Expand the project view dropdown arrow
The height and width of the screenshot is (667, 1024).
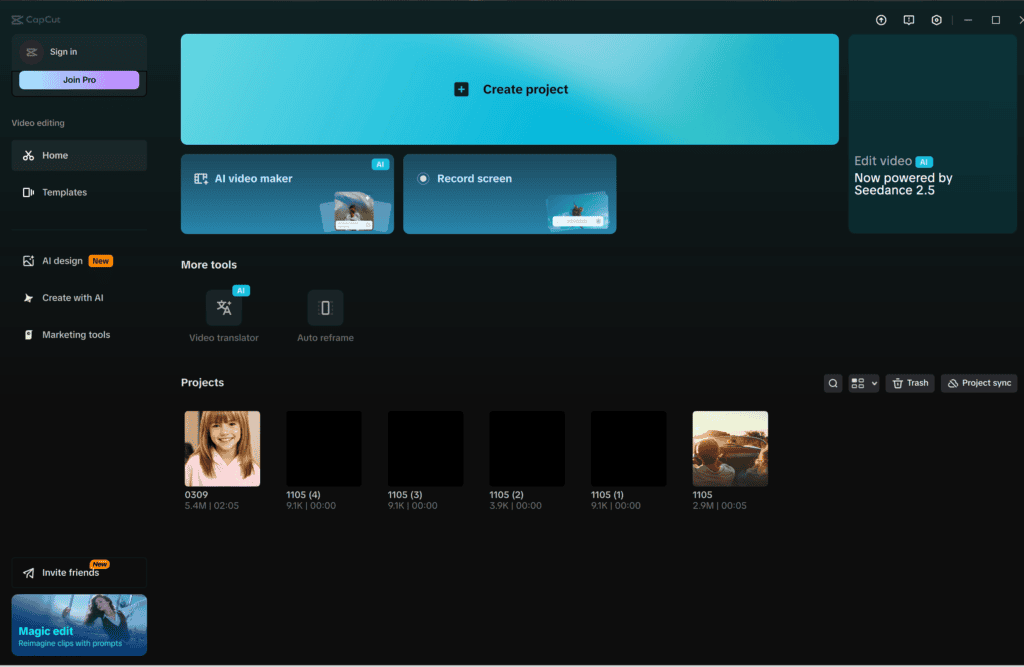874,383
